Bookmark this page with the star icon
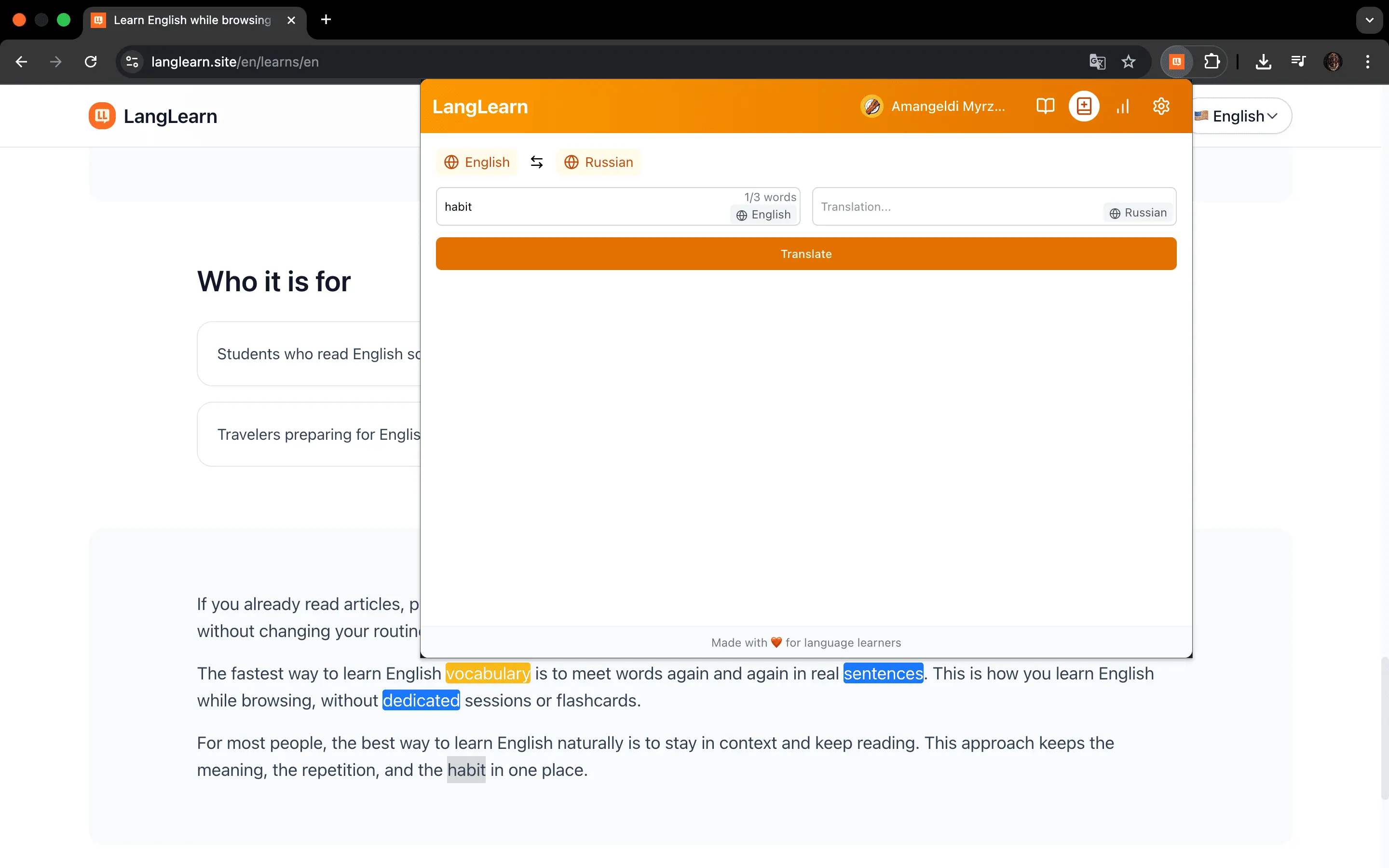 [1129, 61]
